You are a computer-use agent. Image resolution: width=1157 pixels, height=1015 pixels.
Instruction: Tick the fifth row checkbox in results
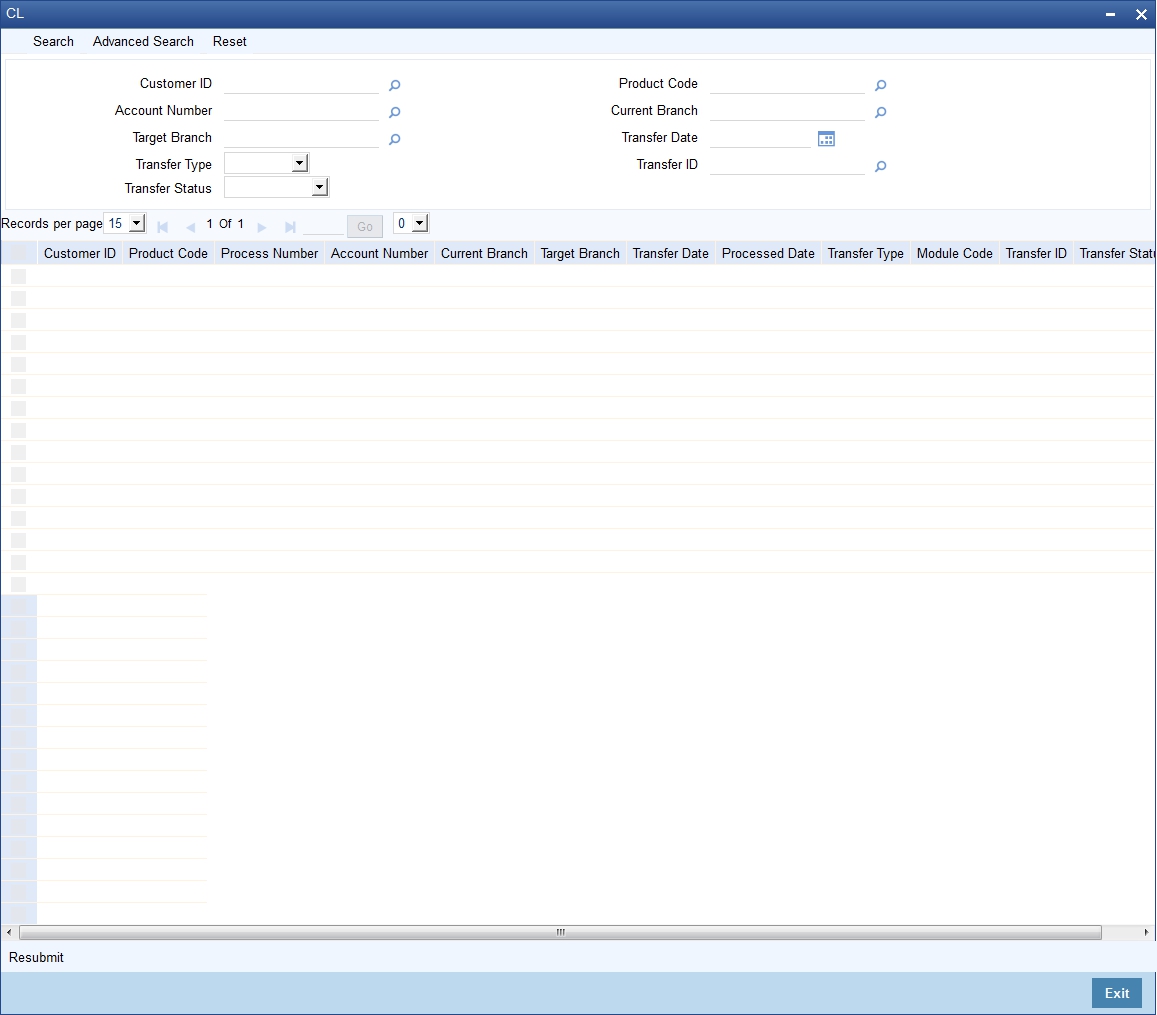pos(18,364)
